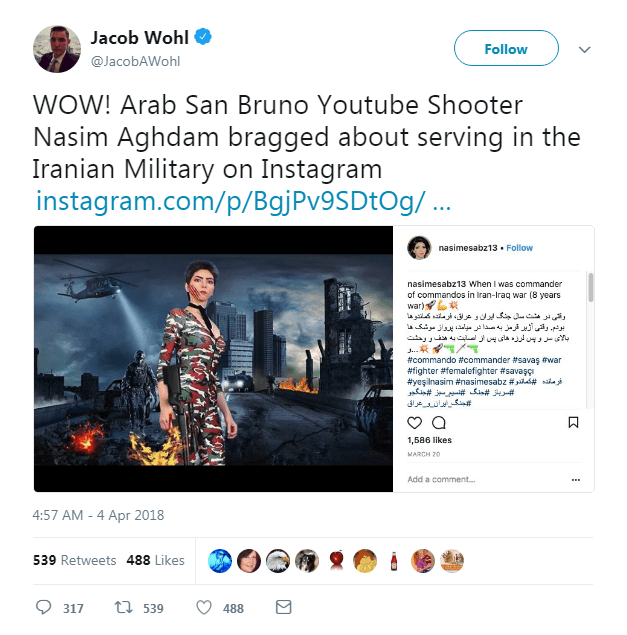Click Instagram heart like icon

pos(414,423)
